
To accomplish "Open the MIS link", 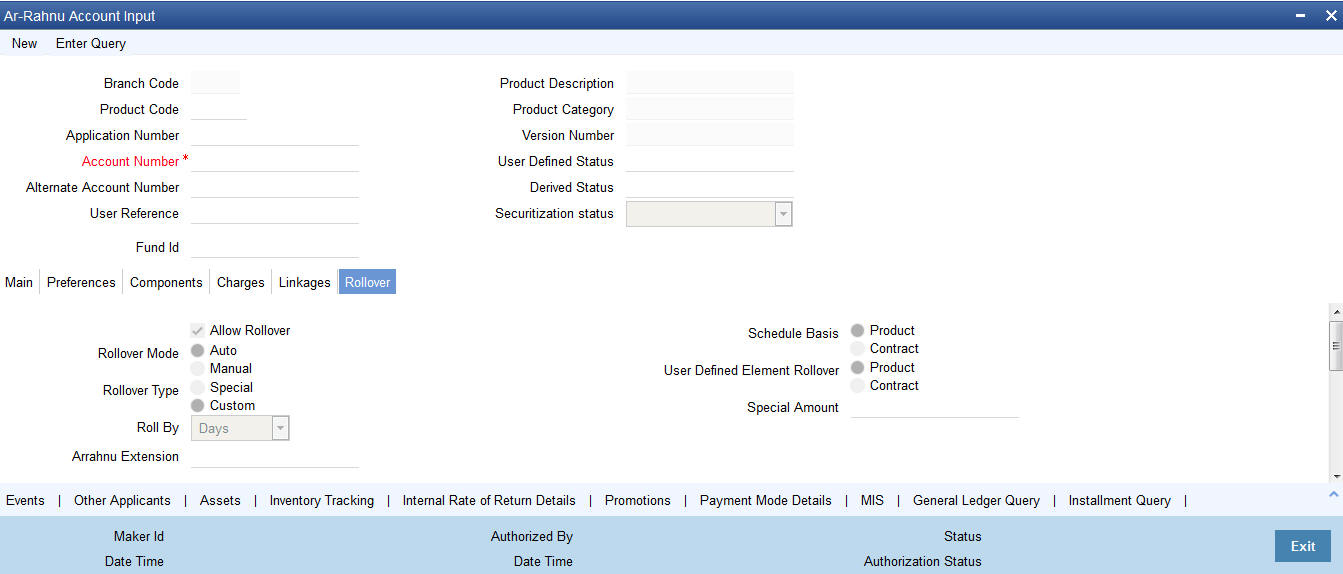I will click(x=872, y=500).
